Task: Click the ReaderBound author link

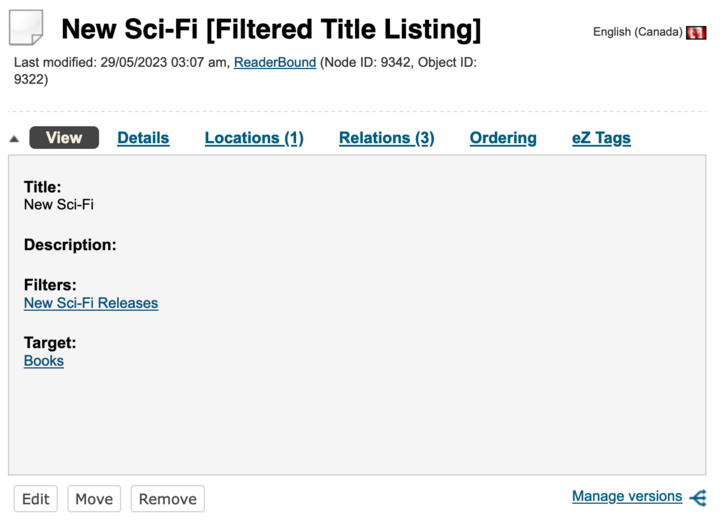Action: [275, 62]
